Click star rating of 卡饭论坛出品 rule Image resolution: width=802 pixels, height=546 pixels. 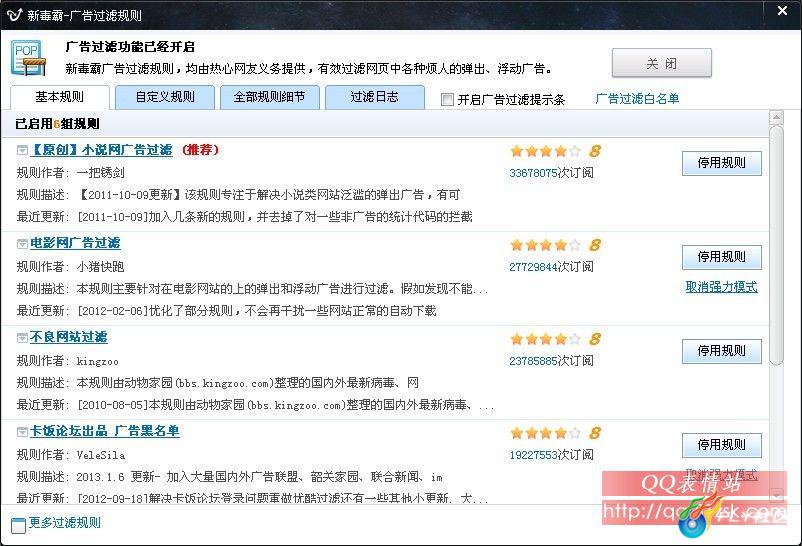click(x=545, y=433)
